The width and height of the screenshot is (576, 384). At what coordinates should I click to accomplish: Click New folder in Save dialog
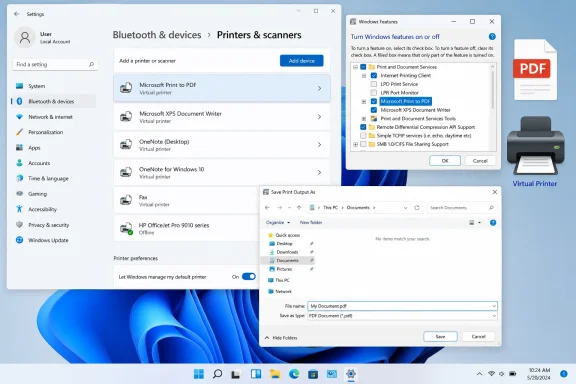pyautogui.click(x=311, y=223)
